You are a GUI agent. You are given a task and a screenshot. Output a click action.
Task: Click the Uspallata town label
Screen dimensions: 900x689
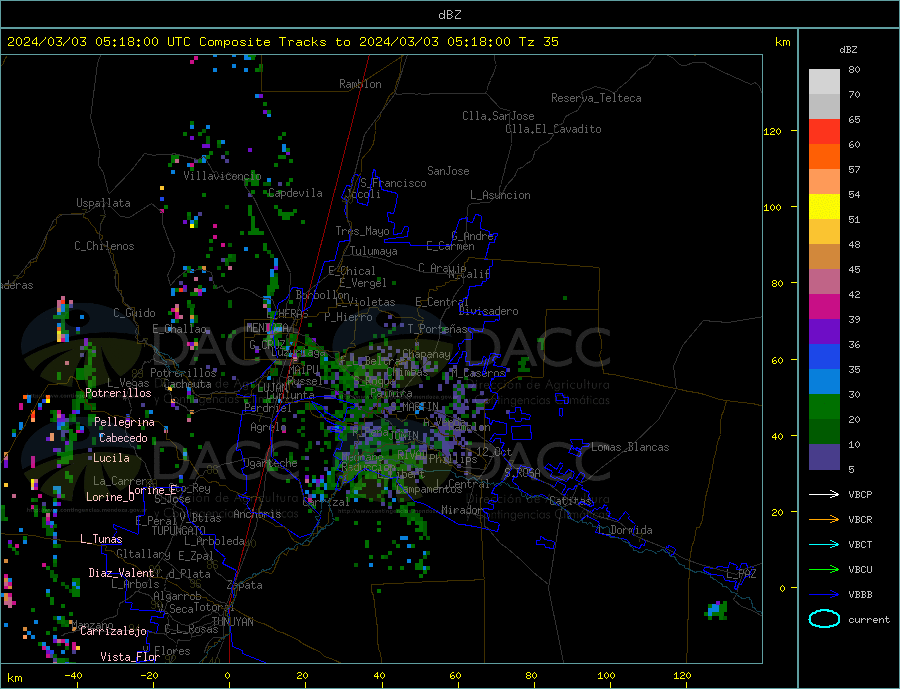tap(103, 203)
